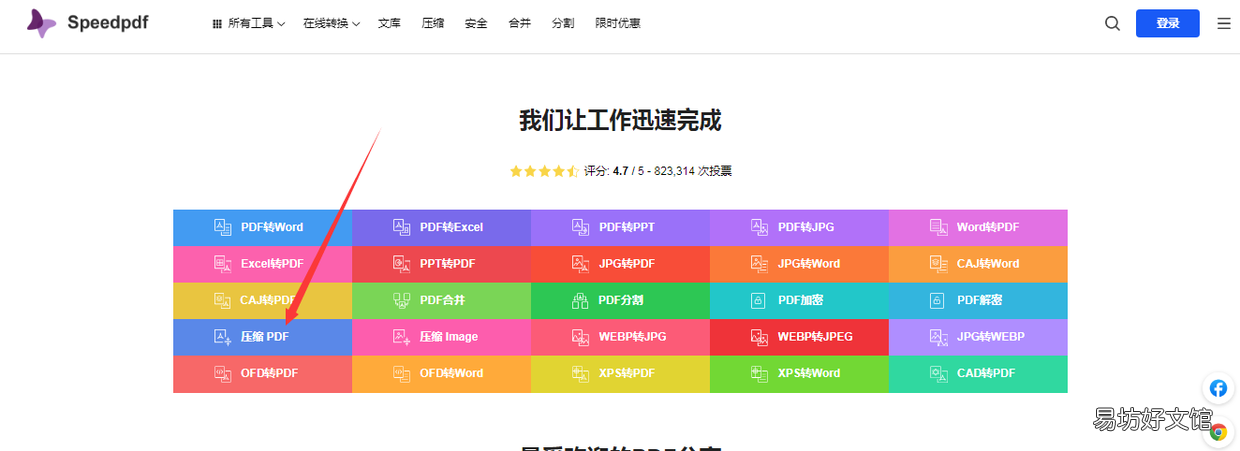This screenshot has width=1240, height=451.
Task: Open the 分割 nav item
Action: (563, 23)
